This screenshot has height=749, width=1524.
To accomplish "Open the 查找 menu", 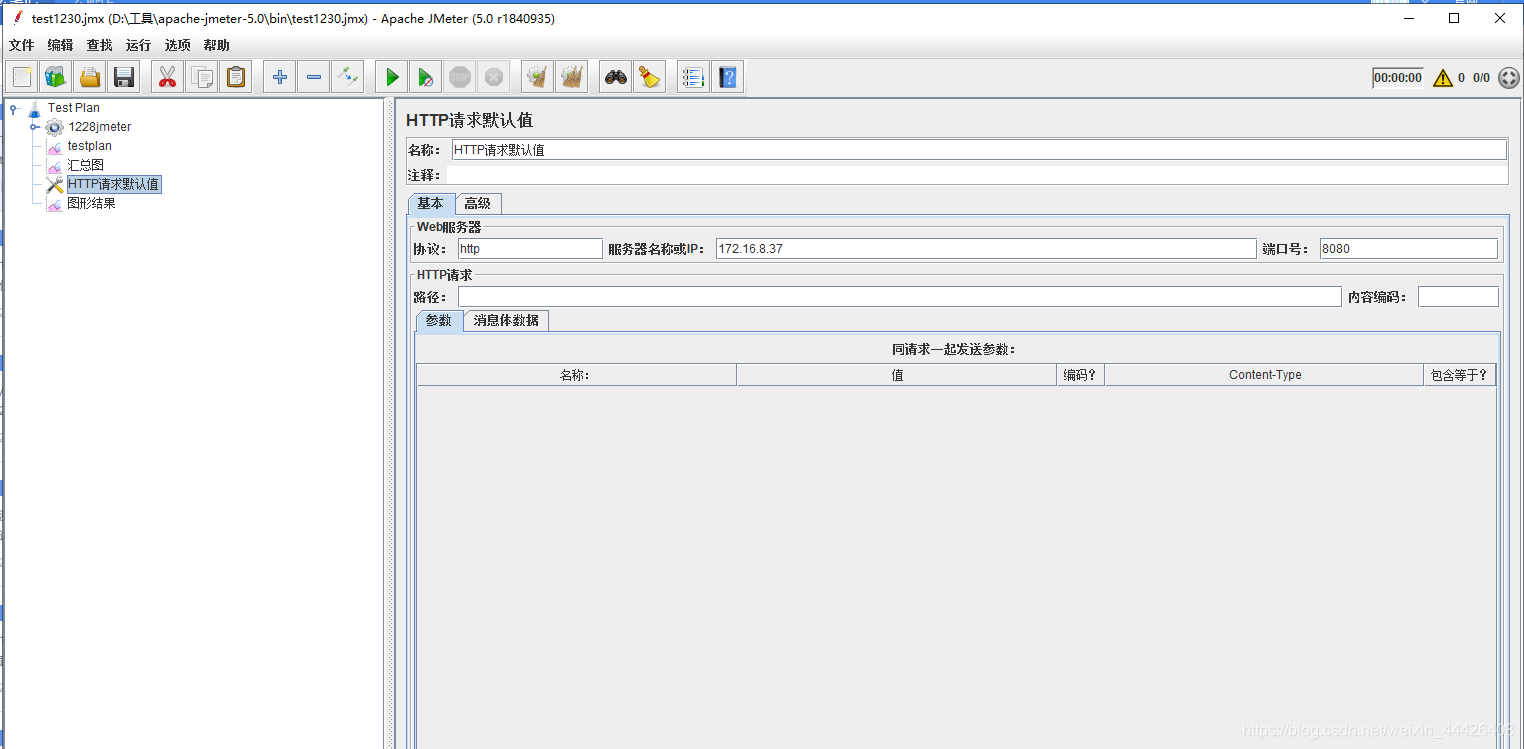I will pos(99,45).
